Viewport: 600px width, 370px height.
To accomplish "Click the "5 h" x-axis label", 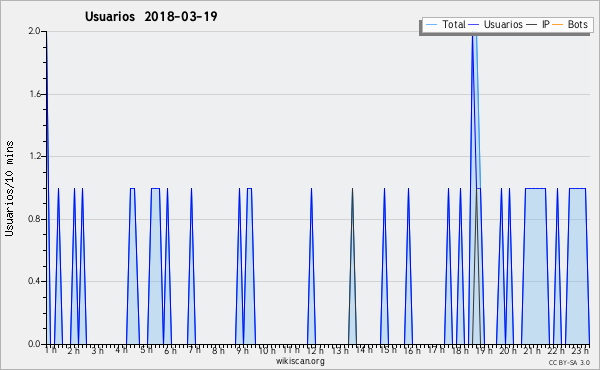I will point(146,350).
